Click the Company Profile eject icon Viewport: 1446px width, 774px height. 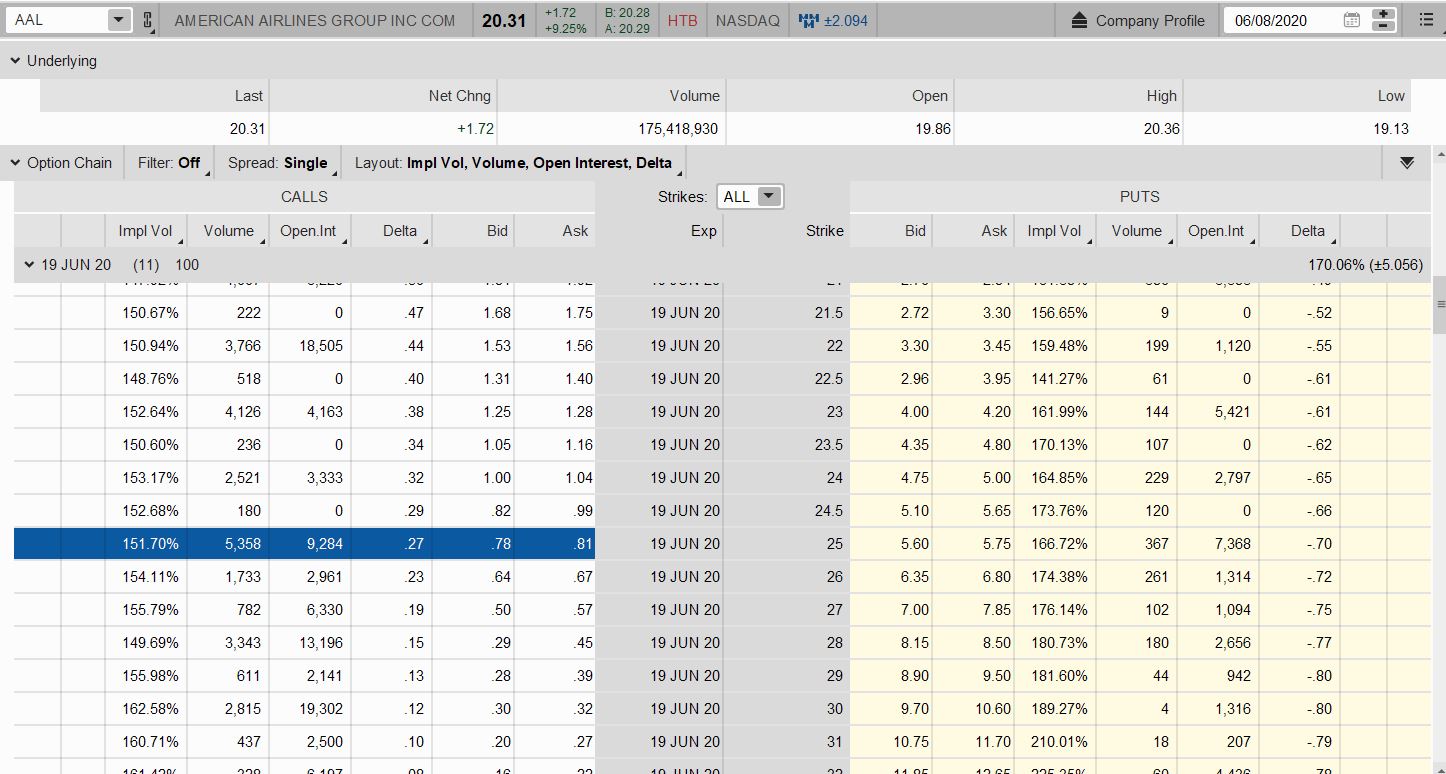tap(1079, 20)
